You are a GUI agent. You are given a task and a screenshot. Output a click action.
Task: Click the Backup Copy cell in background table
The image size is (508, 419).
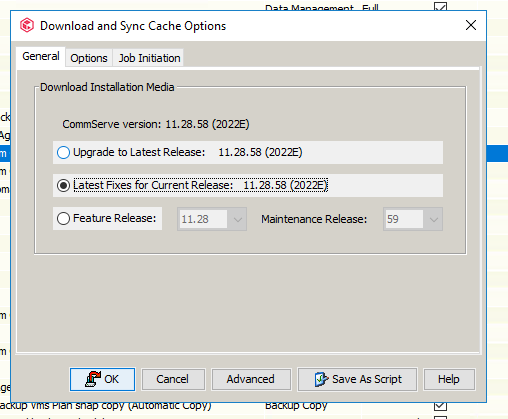point(296,406)
